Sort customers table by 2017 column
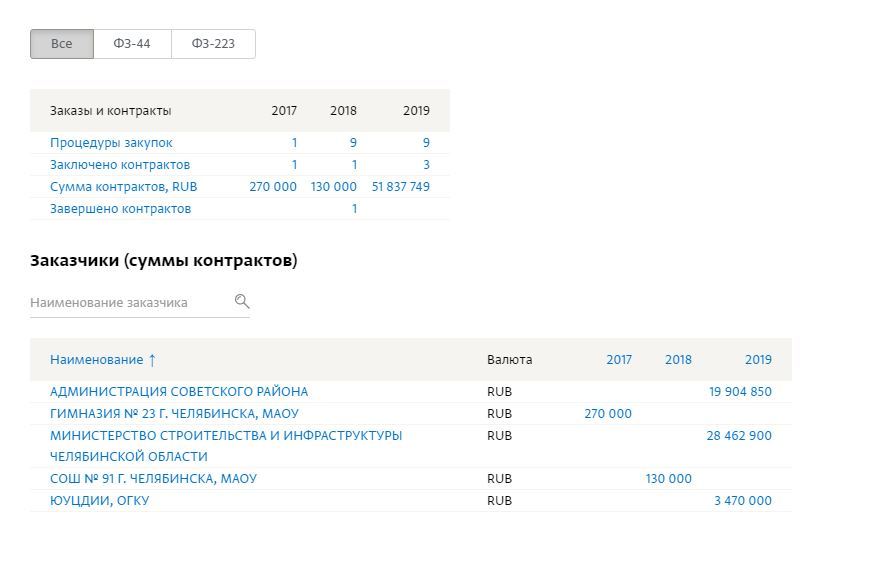Image resolution: width=879 pixels, height=561 pixels. 618,359
